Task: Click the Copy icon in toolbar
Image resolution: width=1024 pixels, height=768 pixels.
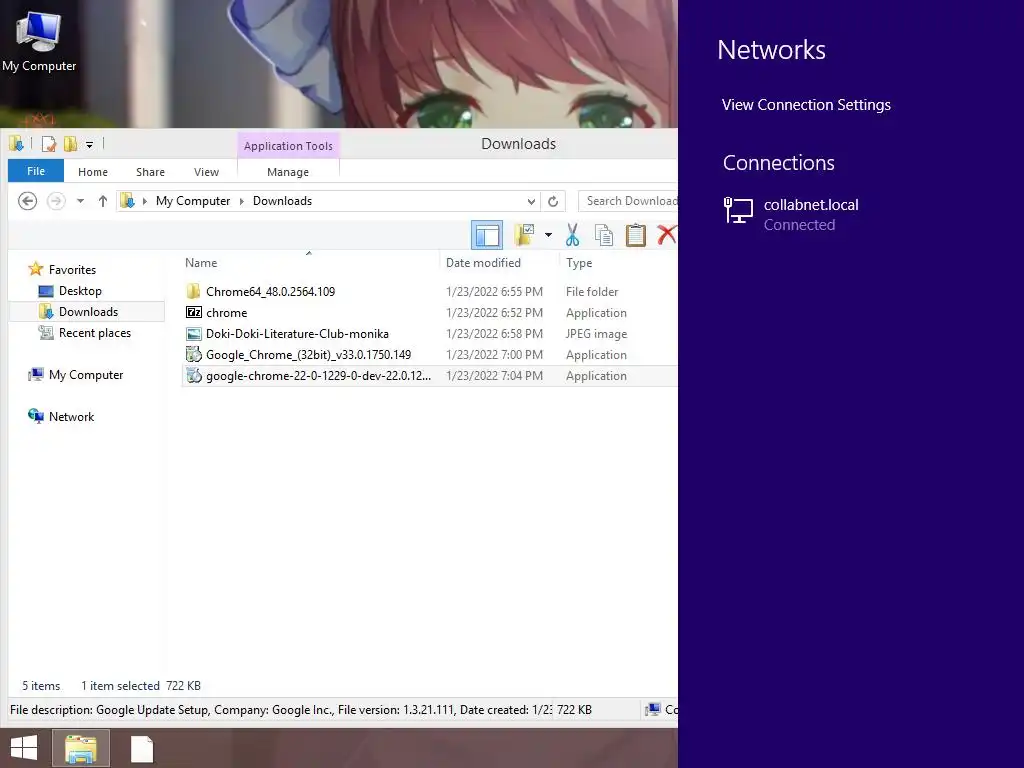Action: coord(603,235)
